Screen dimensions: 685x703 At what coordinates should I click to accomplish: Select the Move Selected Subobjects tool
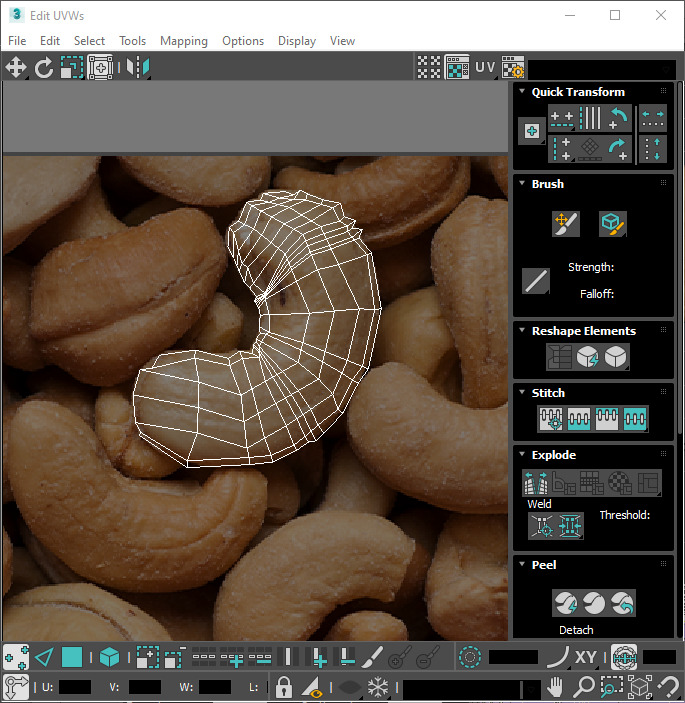coord(16,68)
